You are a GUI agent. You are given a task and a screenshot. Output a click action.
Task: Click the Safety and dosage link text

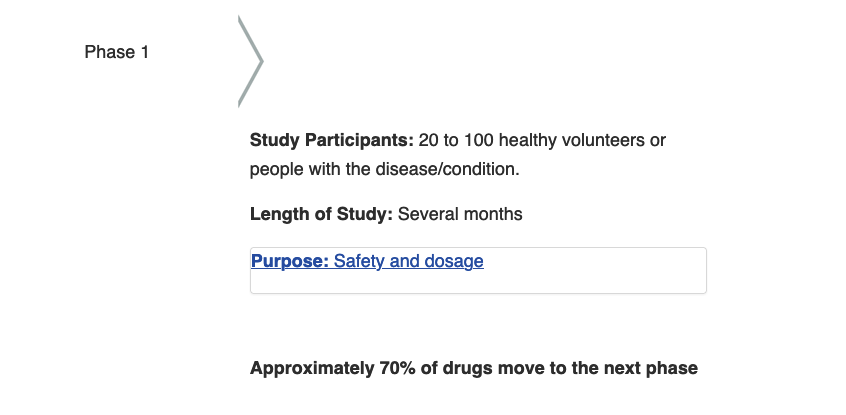pos(408,261)
